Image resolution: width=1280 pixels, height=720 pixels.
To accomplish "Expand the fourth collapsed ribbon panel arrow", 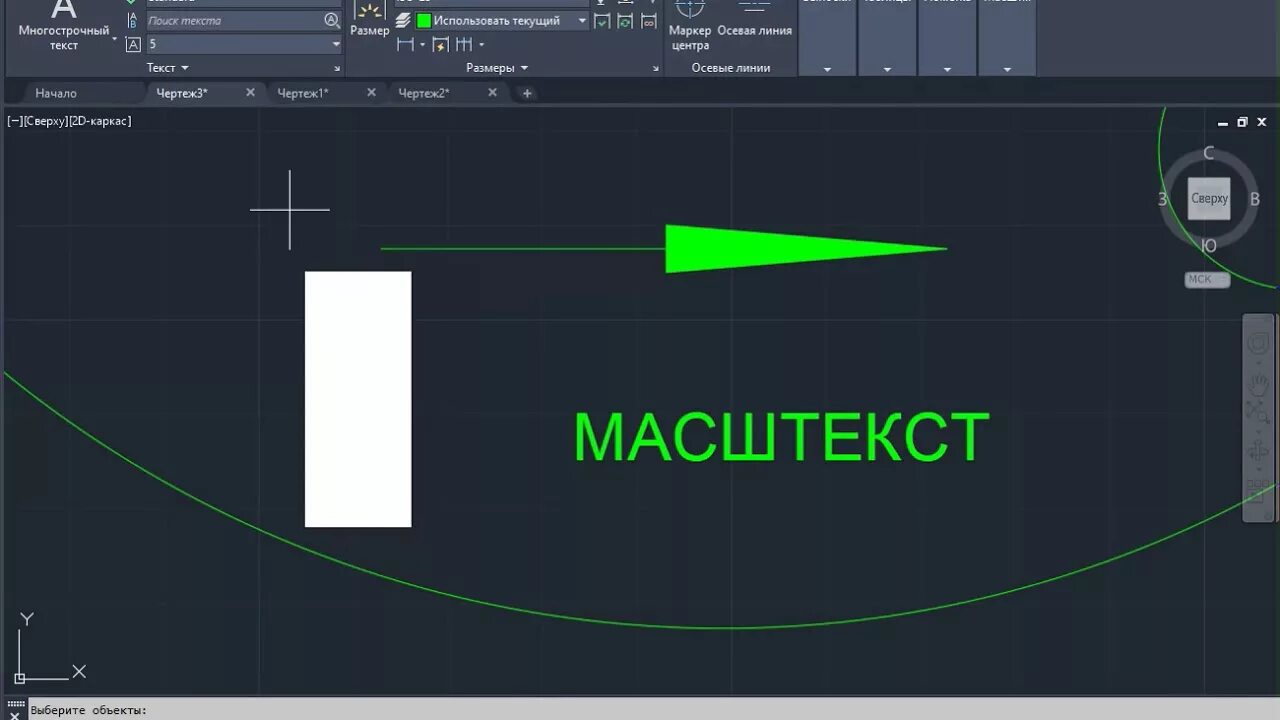I will click(1007, 69).
